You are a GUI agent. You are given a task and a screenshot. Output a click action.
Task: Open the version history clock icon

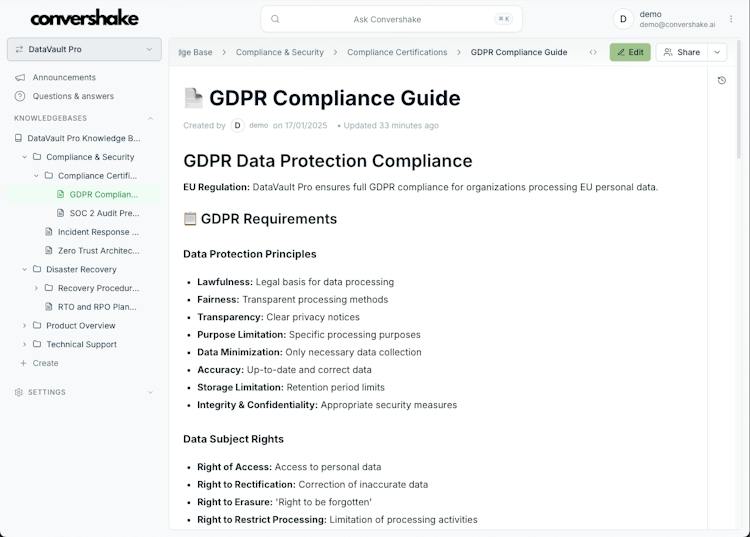click(721, 80)
